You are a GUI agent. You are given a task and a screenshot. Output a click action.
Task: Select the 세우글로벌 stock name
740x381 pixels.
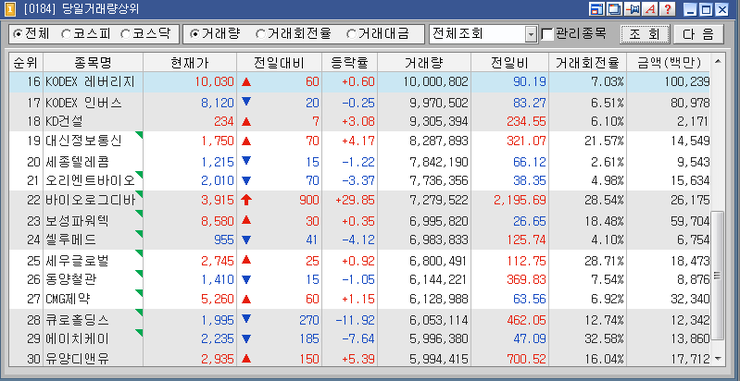[x=77, y=261]
